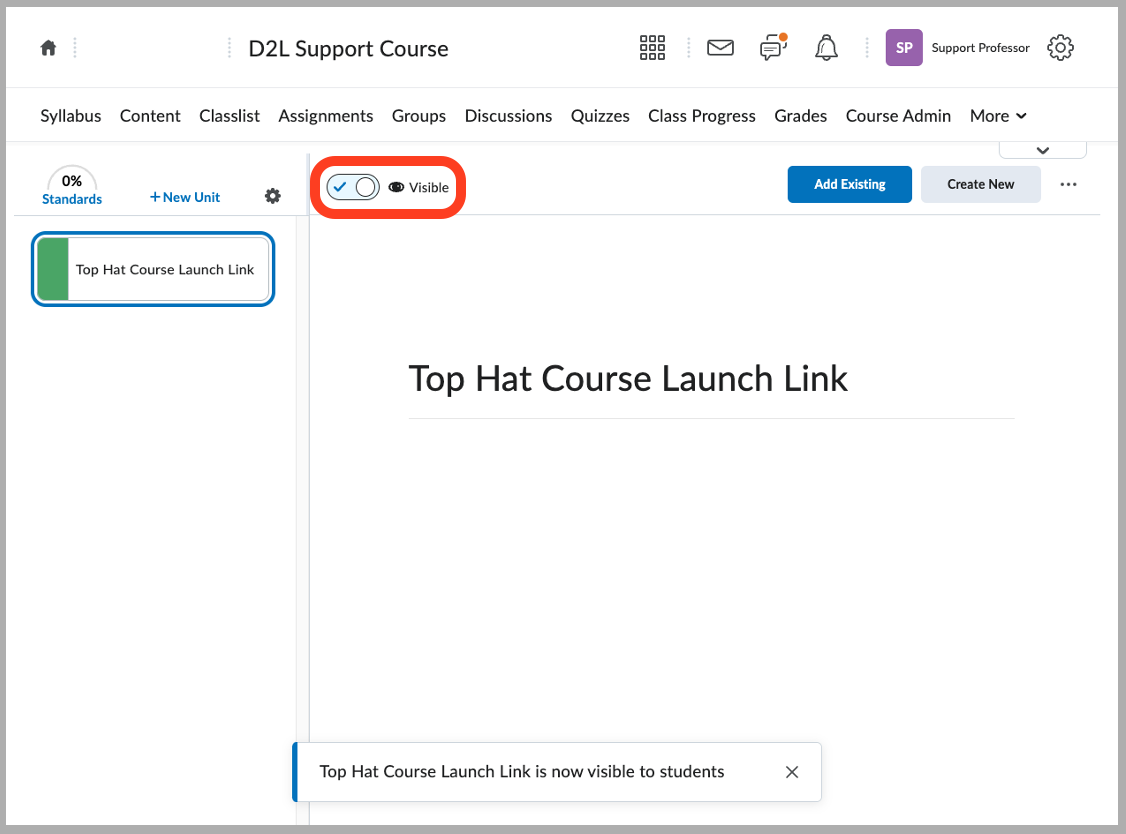This screenshot has height=834, width=1126.
Task: Open the notifications bell
Action: [826, 47]
